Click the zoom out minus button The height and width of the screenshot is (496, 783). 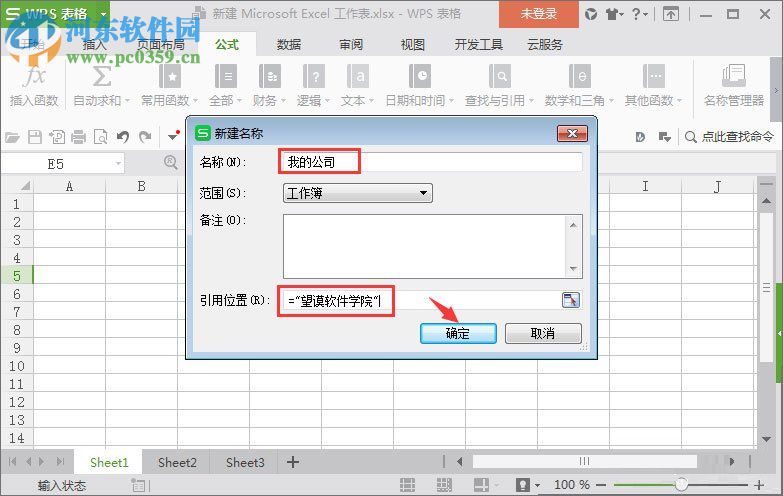pos(601,485)
